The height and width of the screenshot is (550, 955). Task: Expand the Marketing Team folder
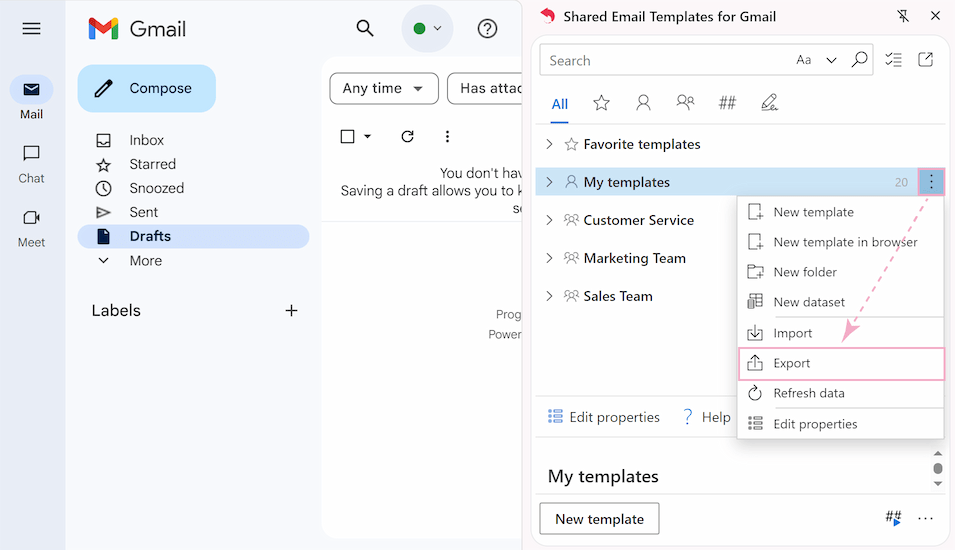point(549,258)
